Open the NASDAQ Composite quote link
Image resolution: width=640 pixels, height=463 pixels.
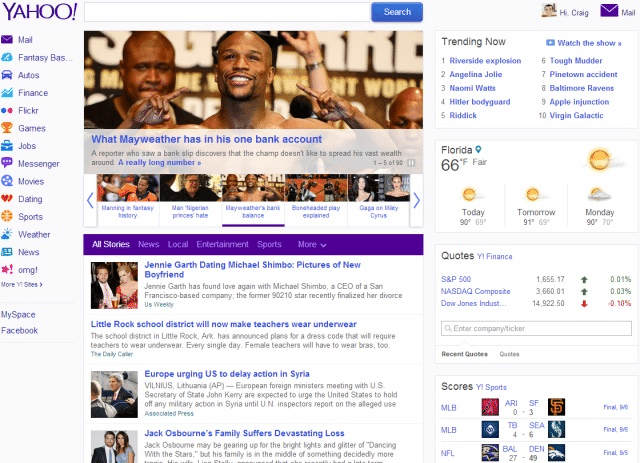coord(476,291)
